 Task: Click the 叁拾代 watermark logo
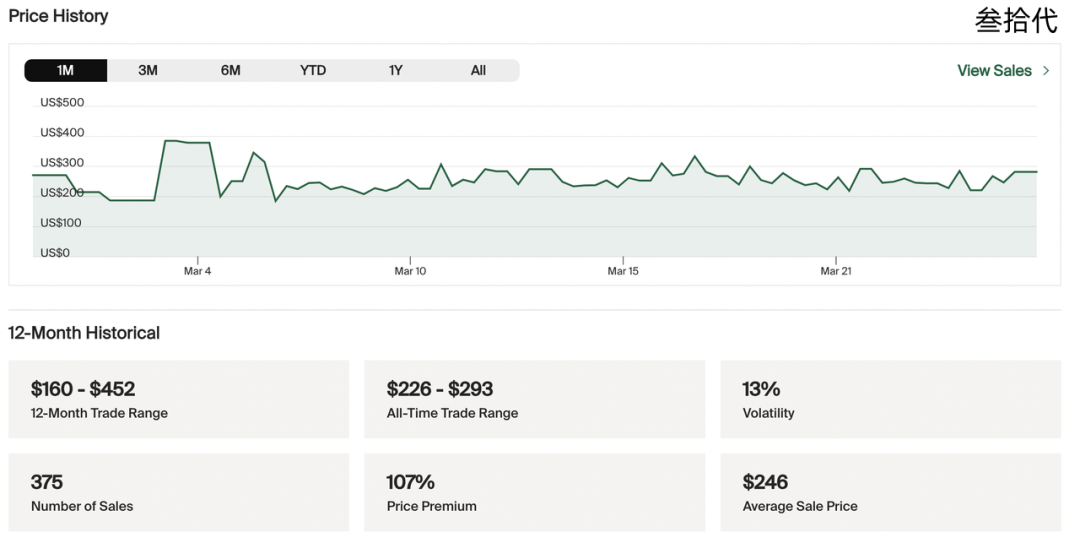(x=1016, y=21)
